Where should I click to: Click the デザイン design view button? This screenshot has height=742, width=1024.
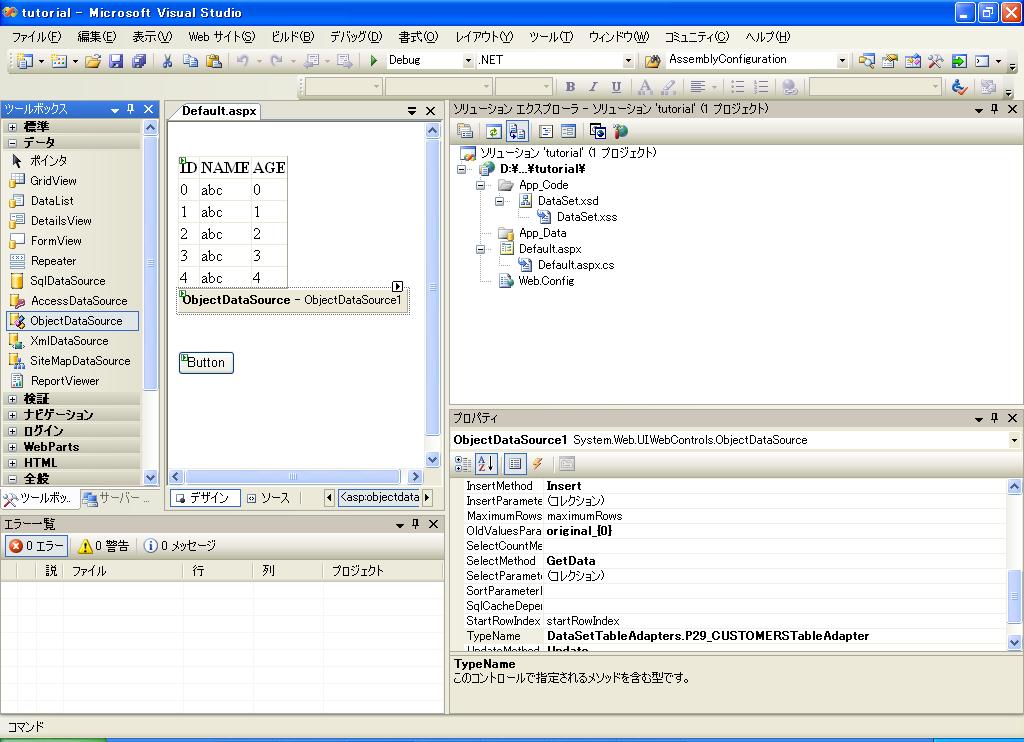coord(205,498)
